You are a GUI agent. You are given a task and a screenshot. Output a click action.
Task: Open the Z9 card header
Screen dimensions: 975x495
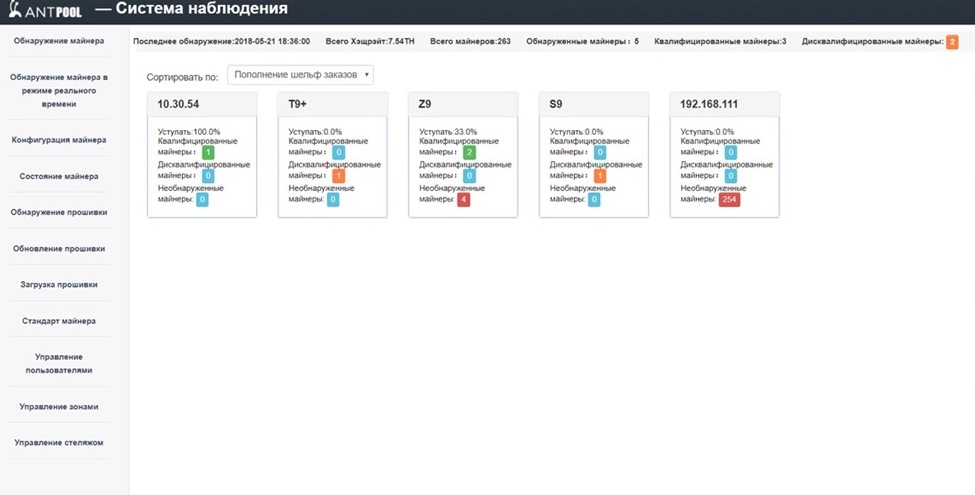463,104
